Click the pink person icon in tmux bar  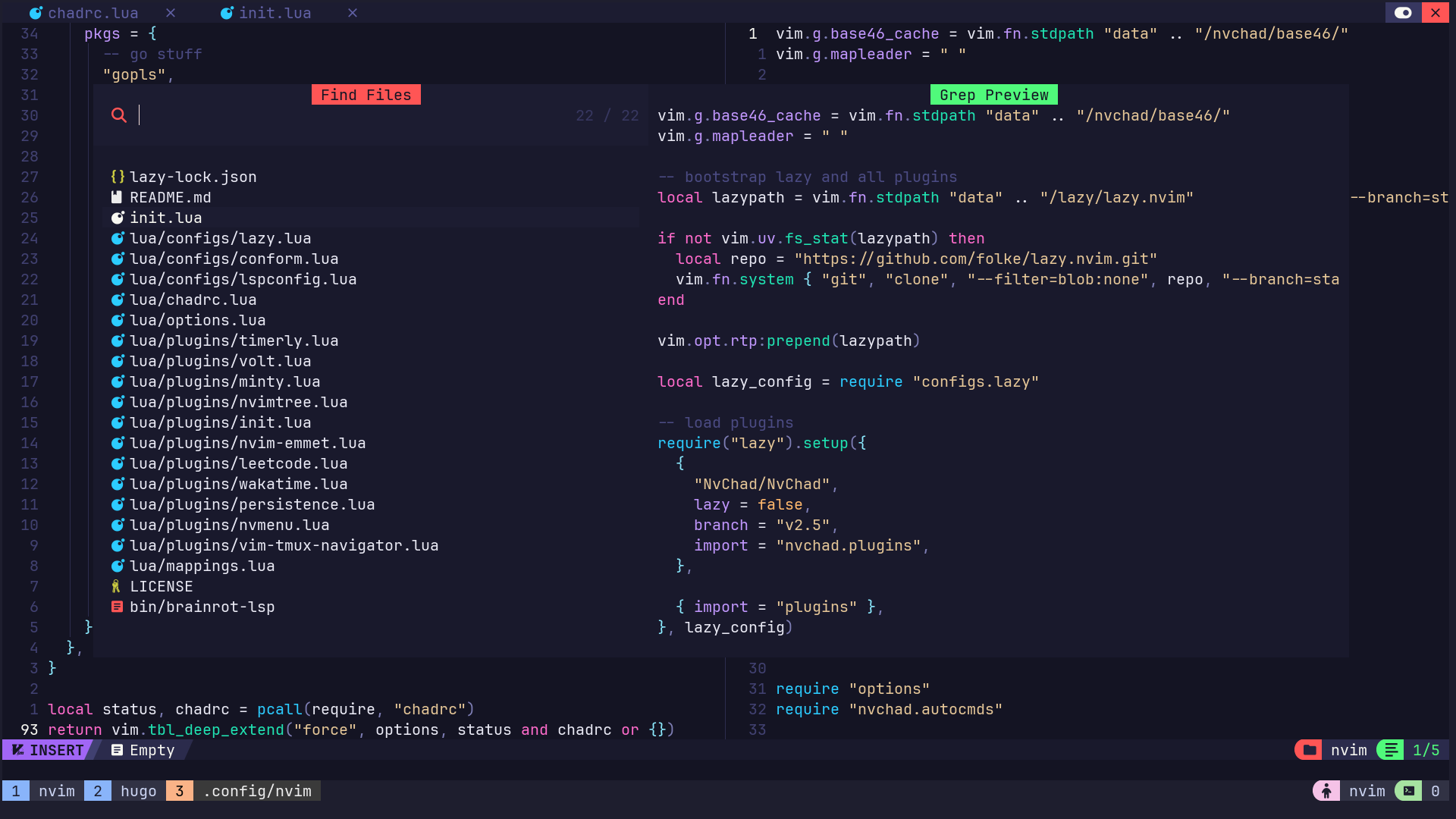tap(1326, 791)
